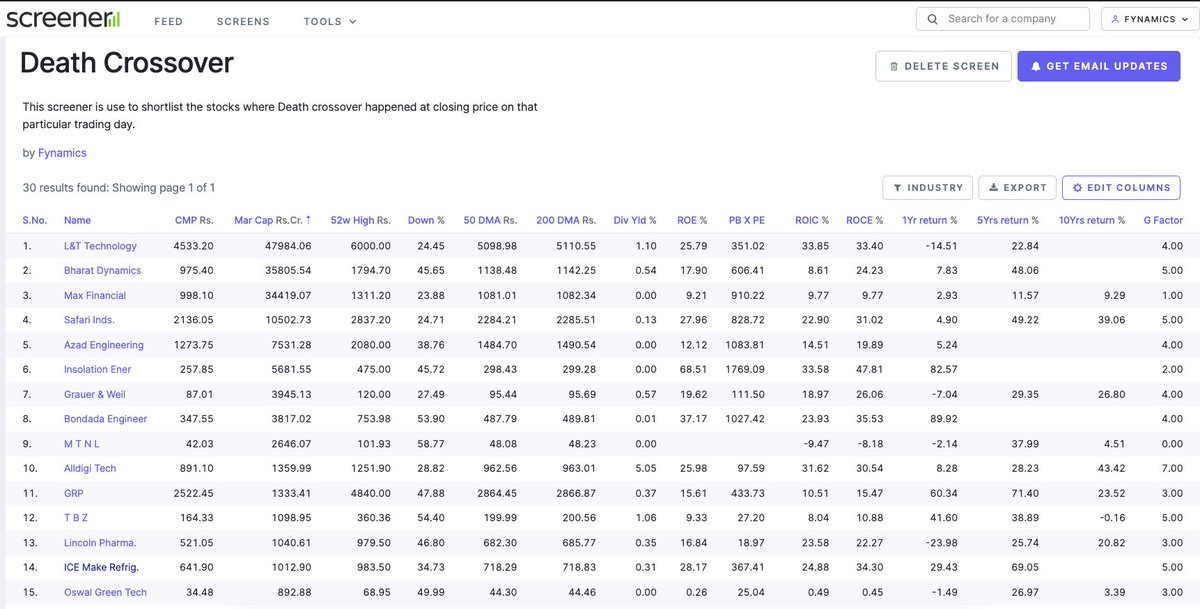
Task: Go to the SCREENS section
Action: 243,20
